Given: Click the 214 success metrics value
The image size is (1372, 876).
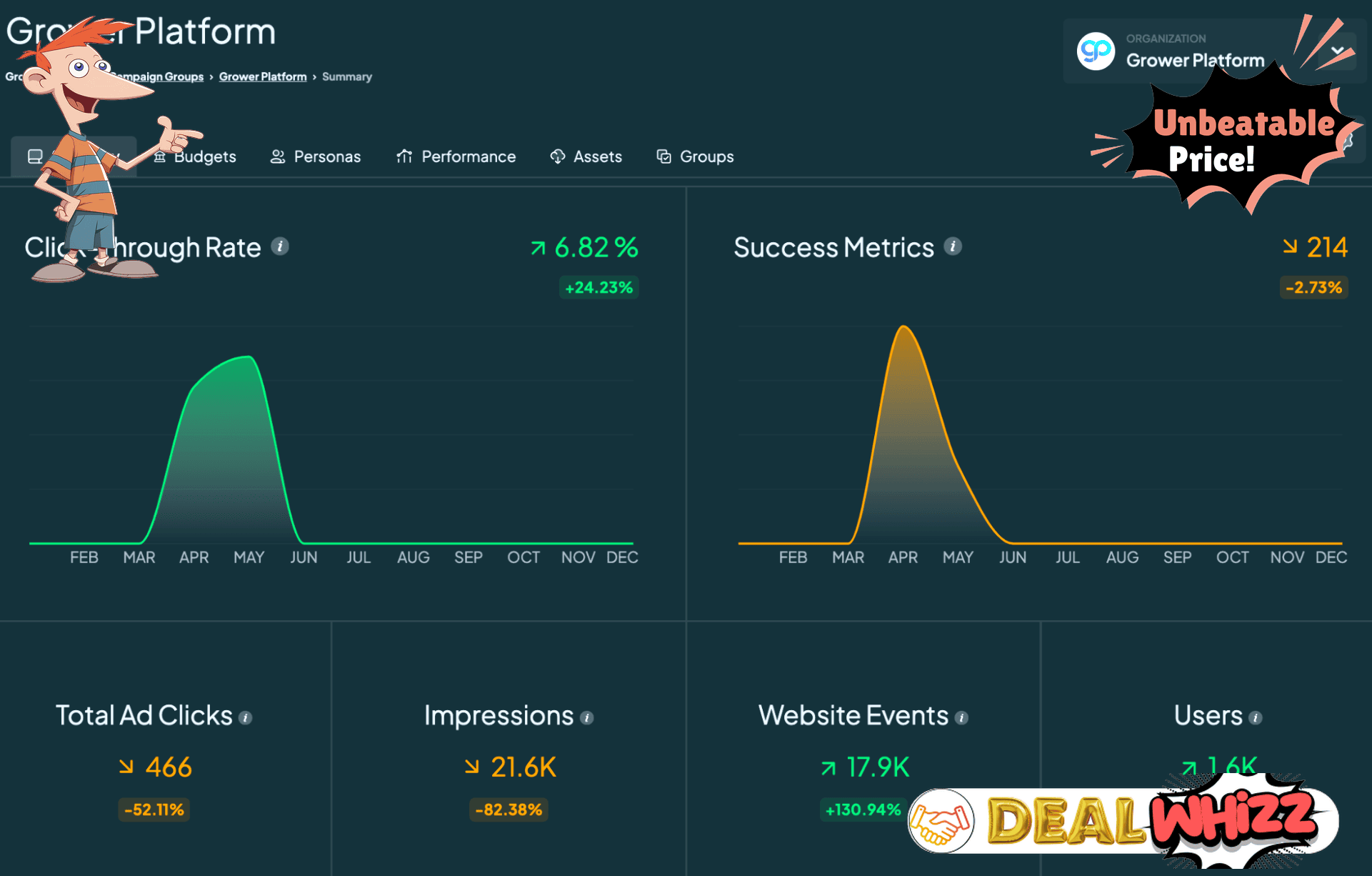Looking at the screenshot, I should (x=1327, y=247).
